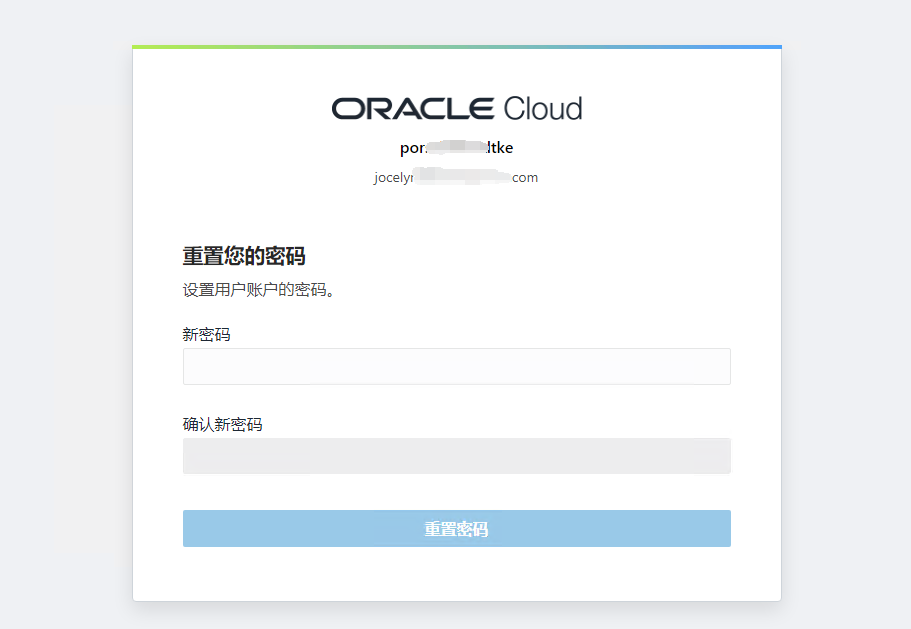Click the 设置用户账户的密码 description text
911x629 pixels.
pos(259,289)
